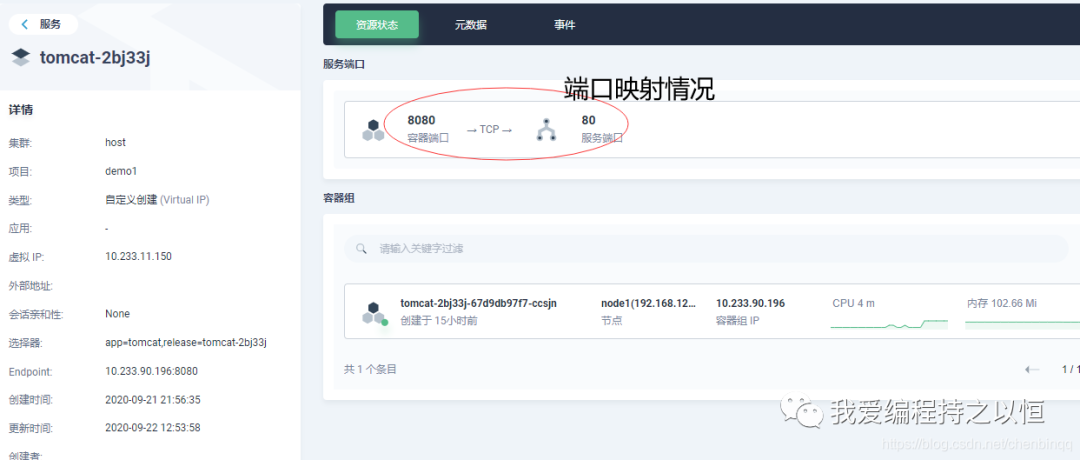
Task: Click the 自定义创建 (Virtual IP) type value
Action: click(x=157, y=200)
